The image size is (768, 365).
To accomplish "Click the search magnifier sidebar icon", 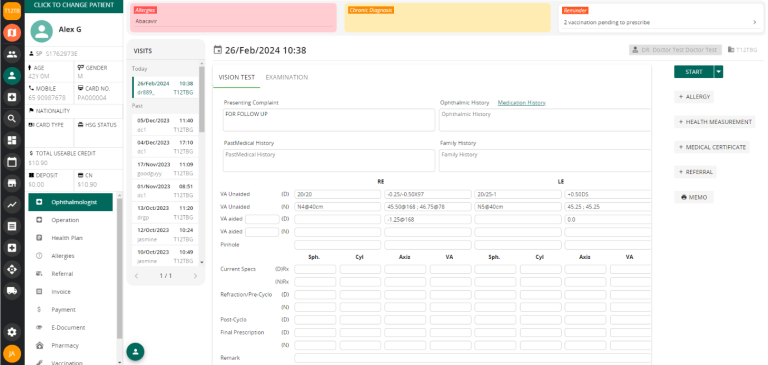I will [12, 118].
